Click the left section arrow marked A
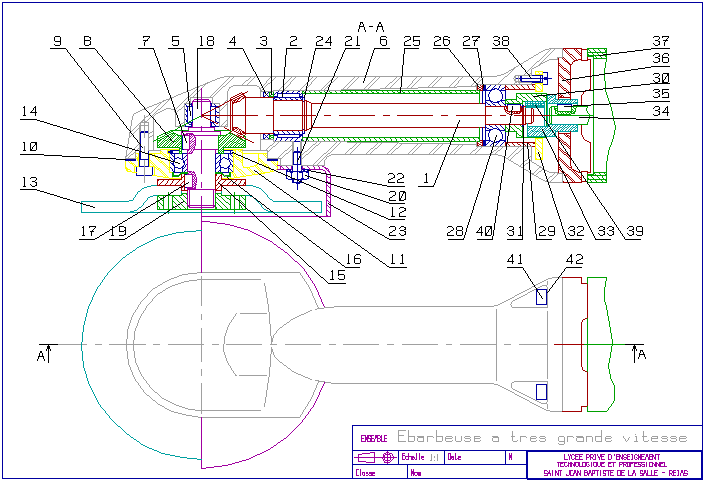Screen dimensions: 705x481 coord(43,354)
